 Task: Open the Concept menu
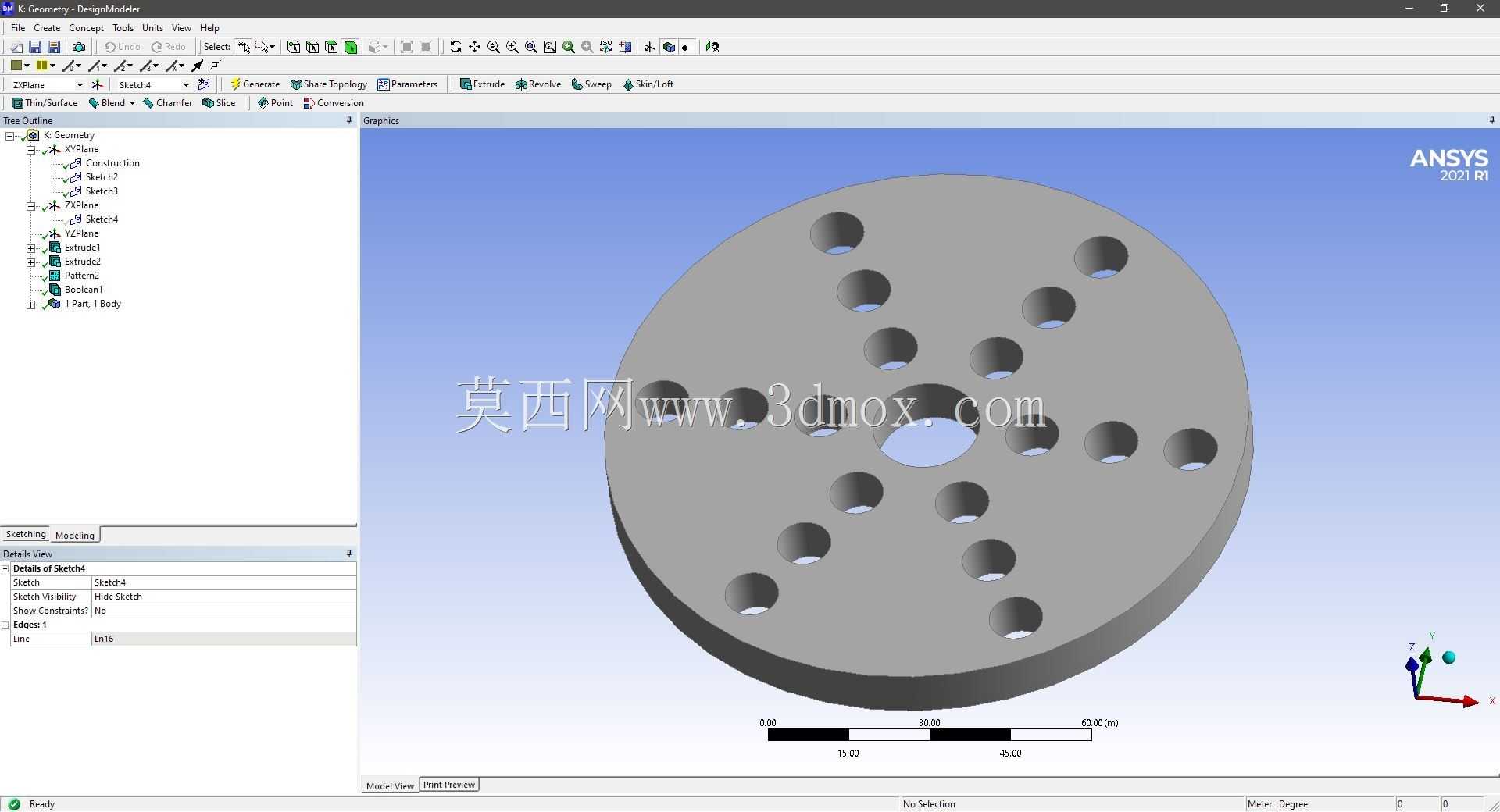click(86, 28)
